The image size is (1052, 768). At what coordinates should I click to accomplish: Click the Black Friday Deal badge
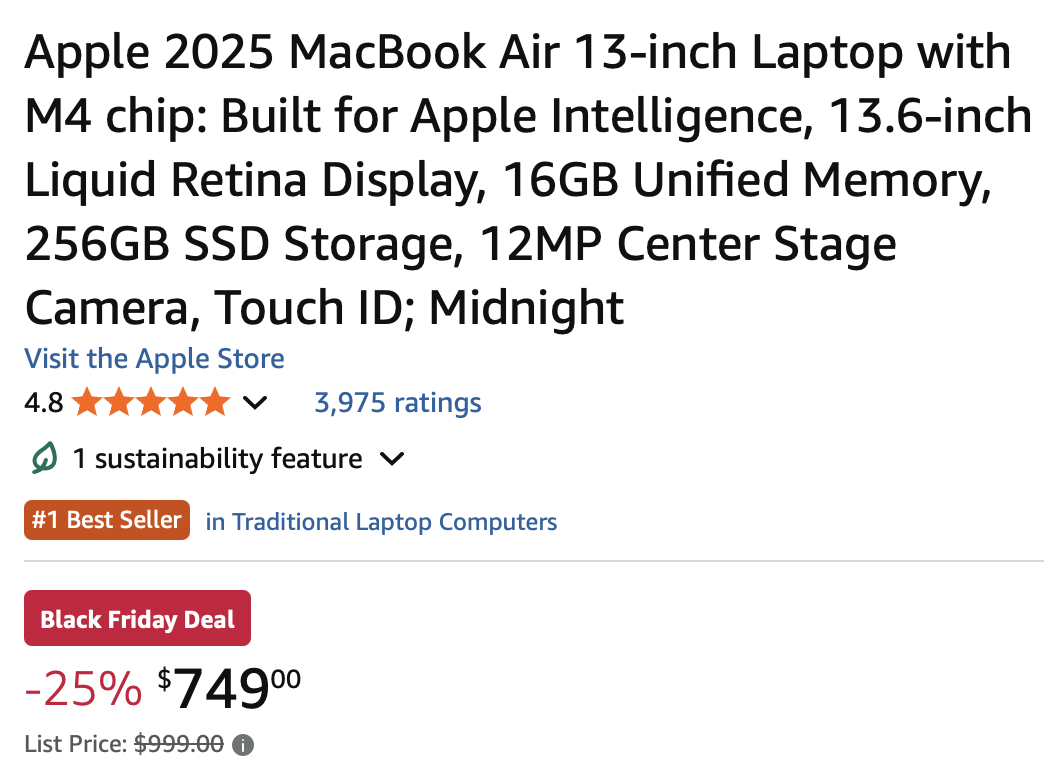137,619
